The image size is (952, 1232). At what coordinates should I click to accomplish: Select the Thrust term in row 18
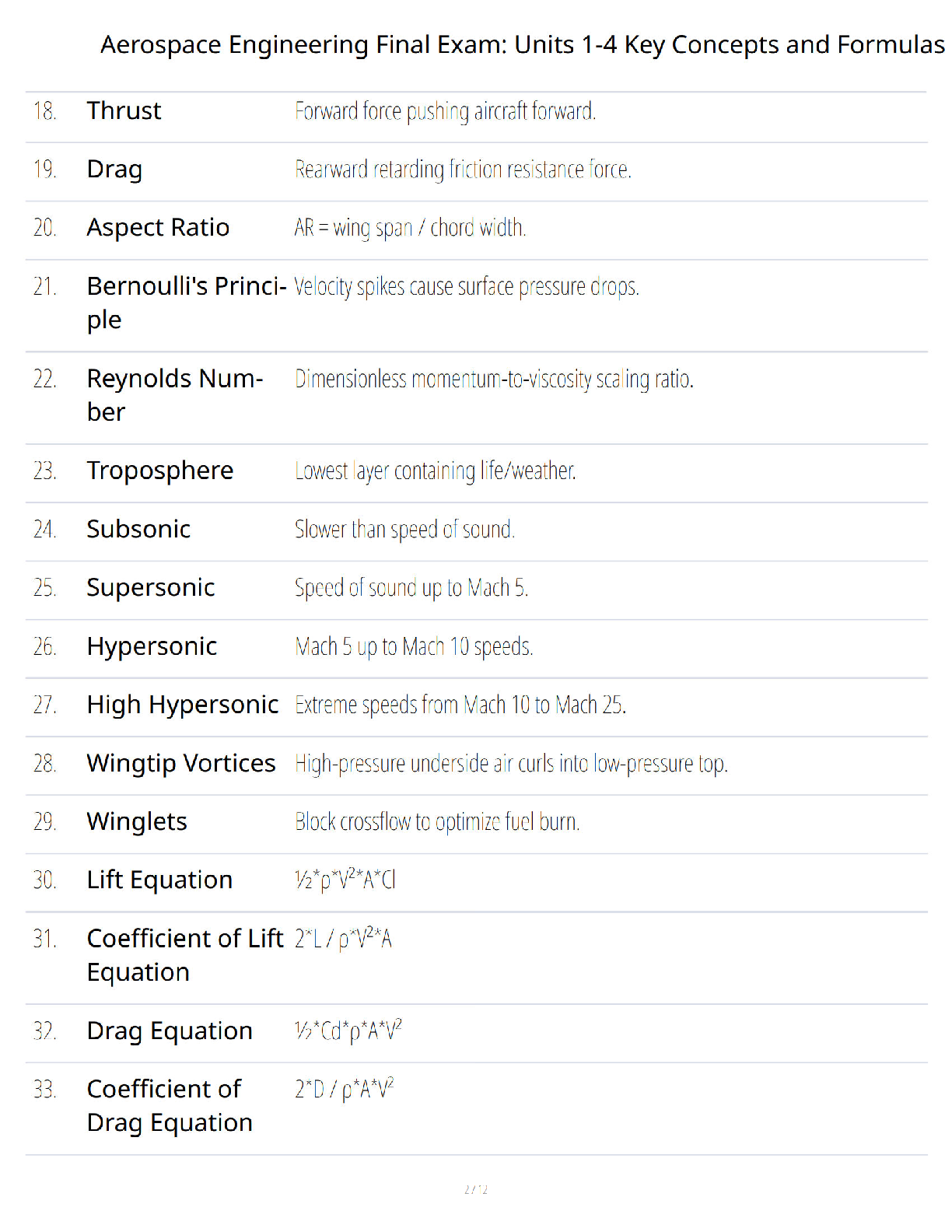pos(124,110)
